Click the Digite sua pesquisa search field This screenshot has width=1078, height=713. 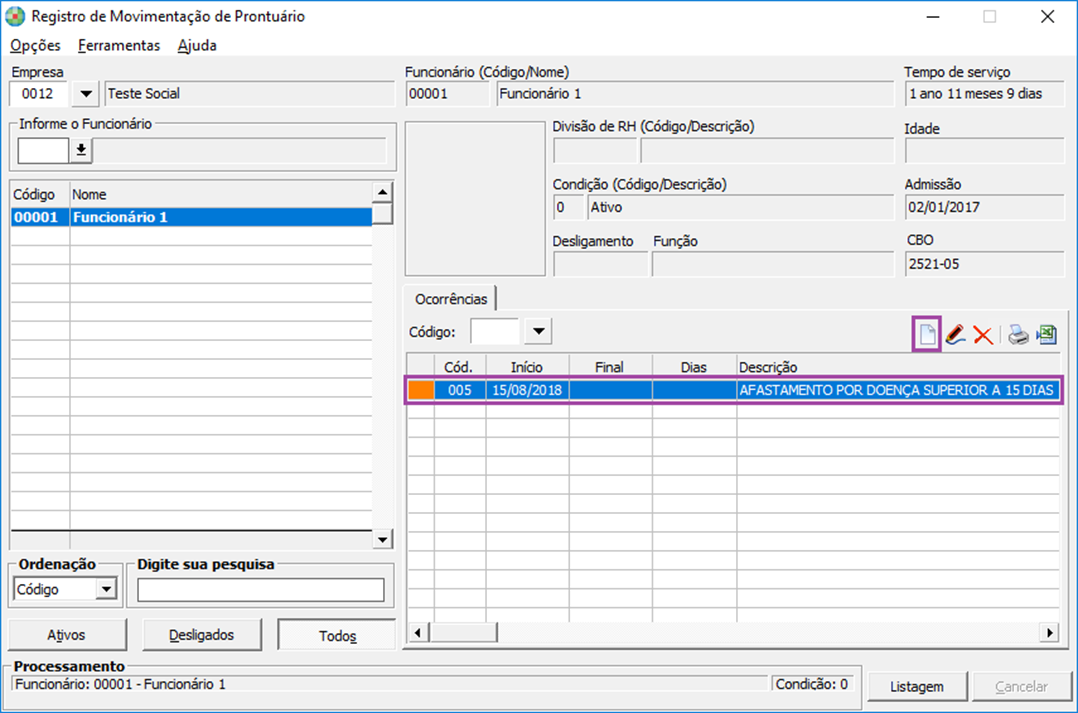click(x=261, y=590)
